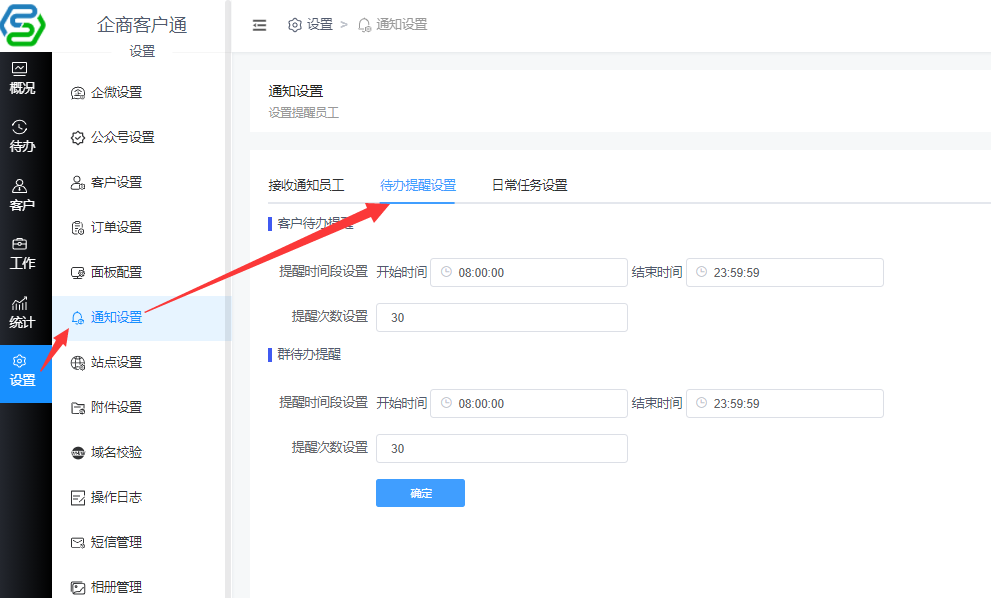Switch to the 待办提醒设置 tab
The width and height of the screenshot is (991, 598).
pyautogui.click(x=418, y=185)
